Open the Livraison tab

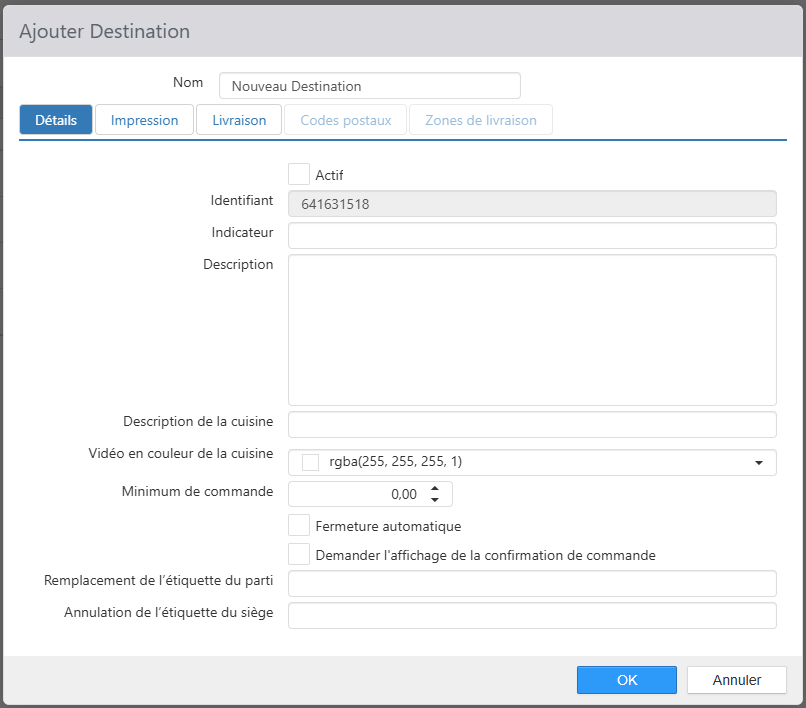tap(239, 120)
